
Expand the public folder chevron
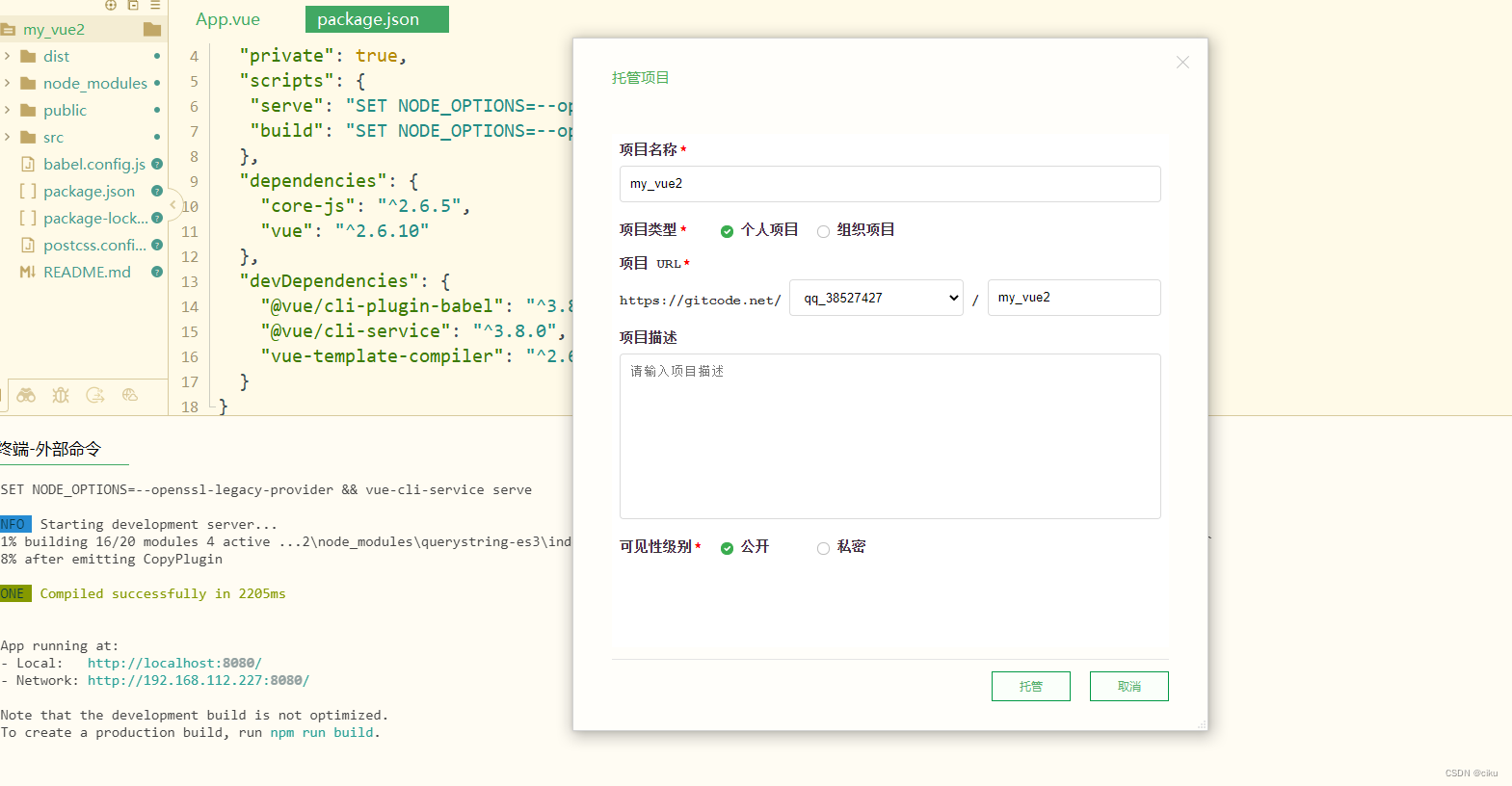coord(8,110)
